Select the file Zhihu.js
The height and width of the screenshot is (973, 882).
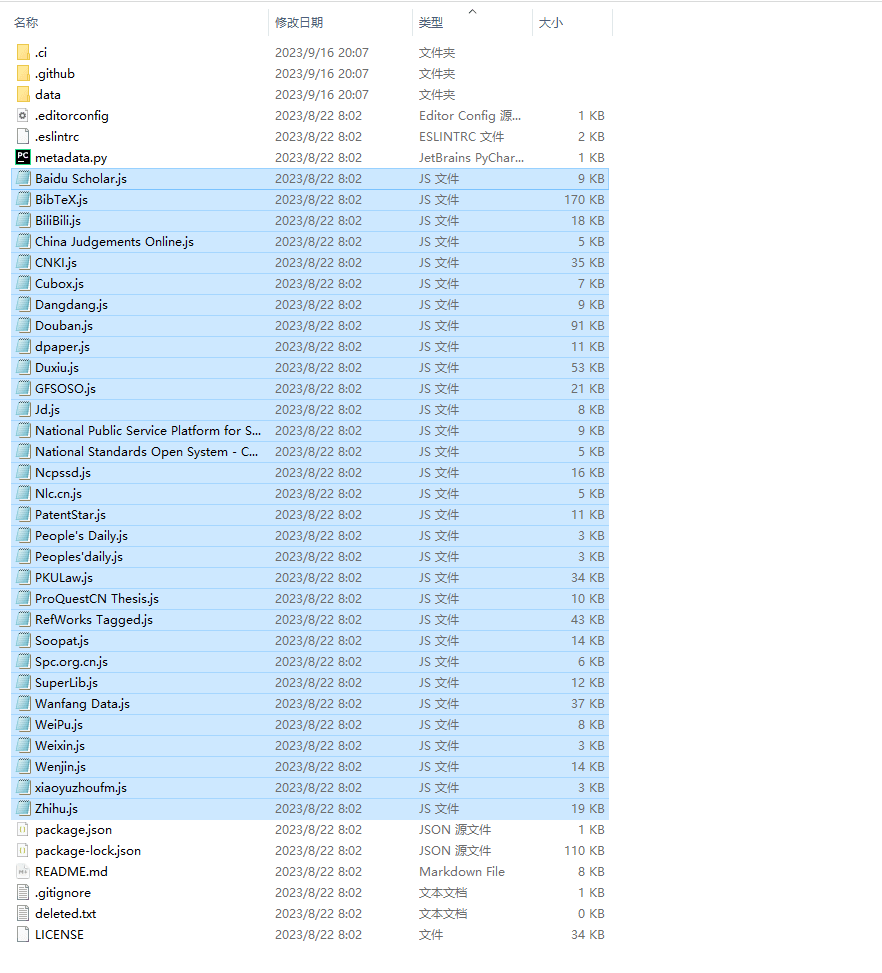56,808
